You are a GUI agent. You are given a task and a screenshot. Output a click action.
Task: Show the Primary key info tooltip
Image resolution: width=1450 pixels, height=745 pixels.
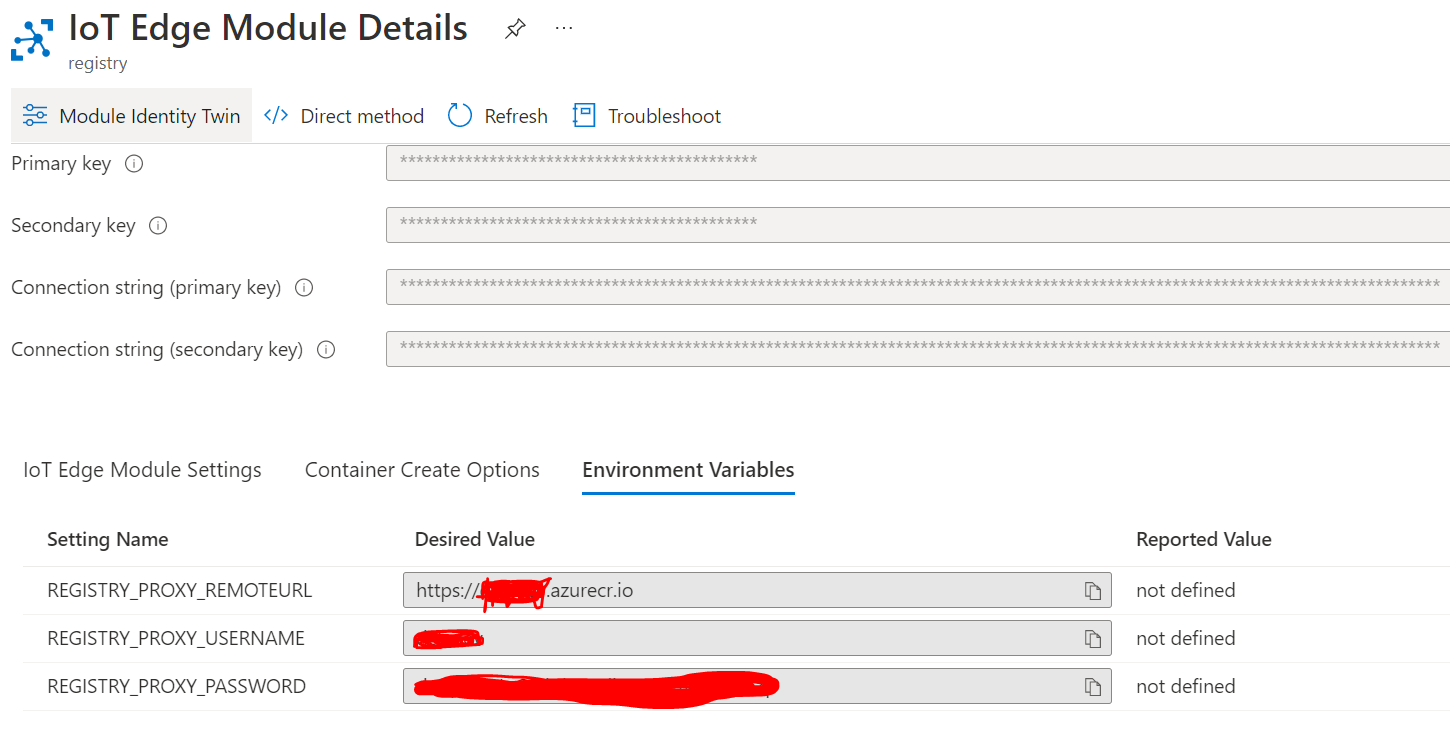coord(134,163)
